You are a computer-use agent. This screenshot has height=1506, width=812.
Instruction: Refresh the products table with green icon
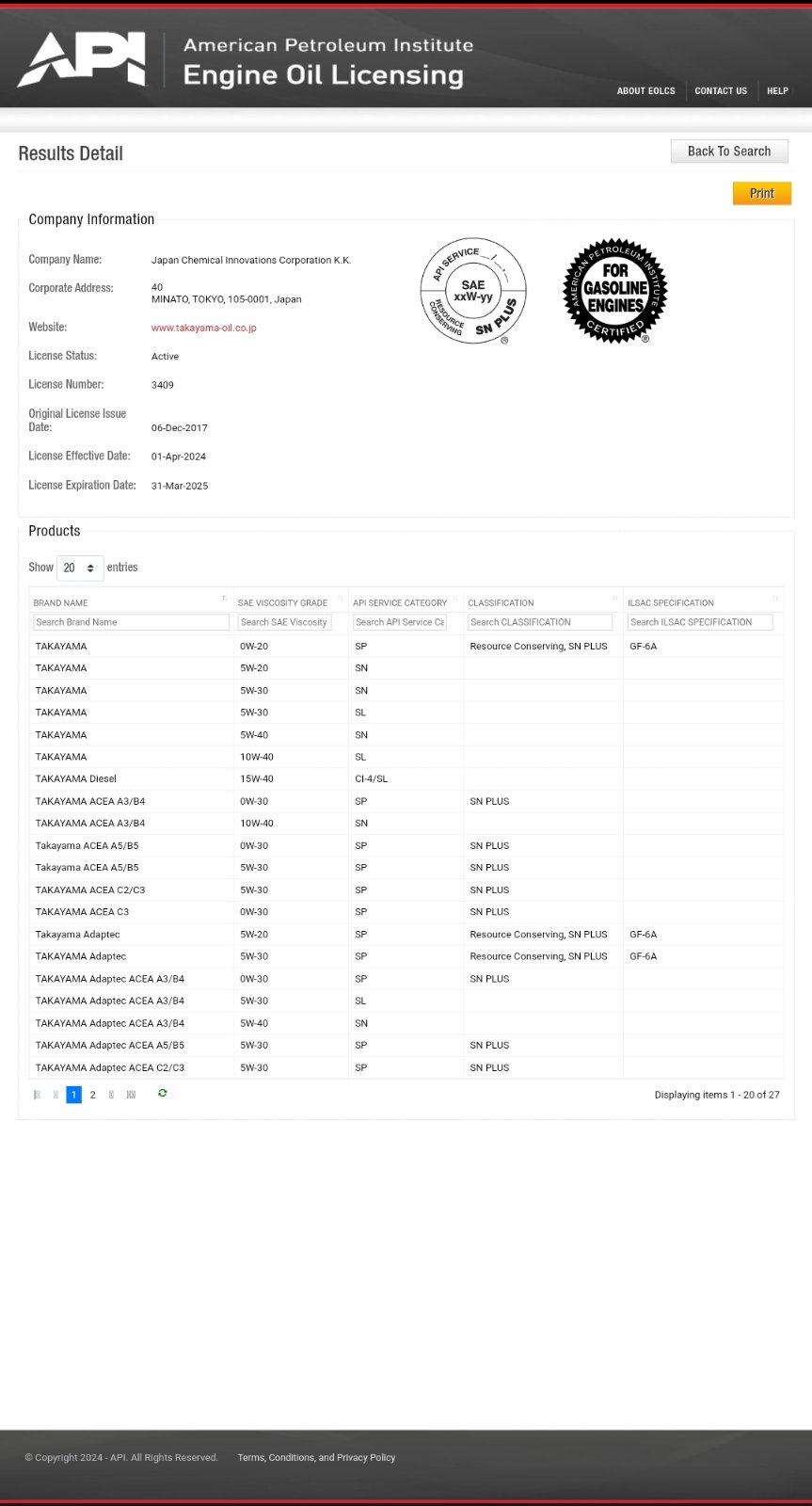pos(163,1093)
